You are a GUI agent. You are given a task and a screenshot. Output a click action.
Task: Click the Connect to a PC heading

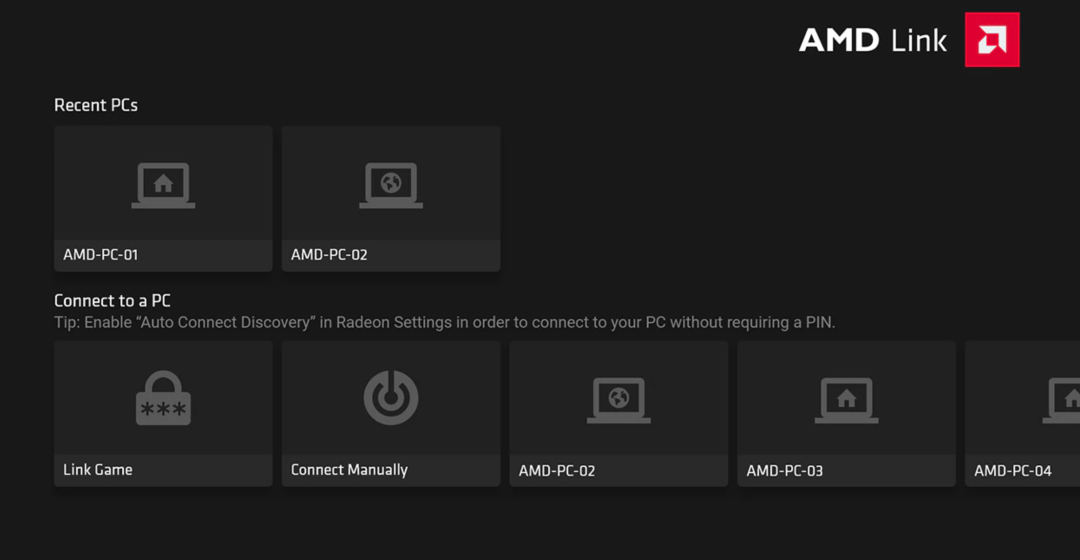click(112, 301)
